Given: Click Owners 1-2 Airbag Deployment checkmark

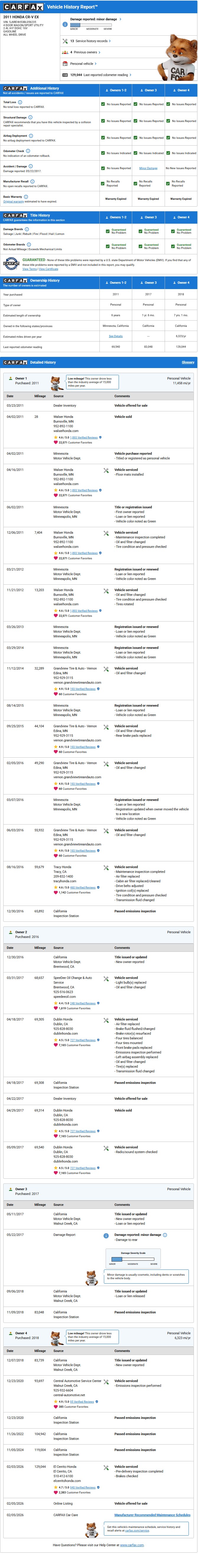Looking at the screenshot, I should (103, 138).
